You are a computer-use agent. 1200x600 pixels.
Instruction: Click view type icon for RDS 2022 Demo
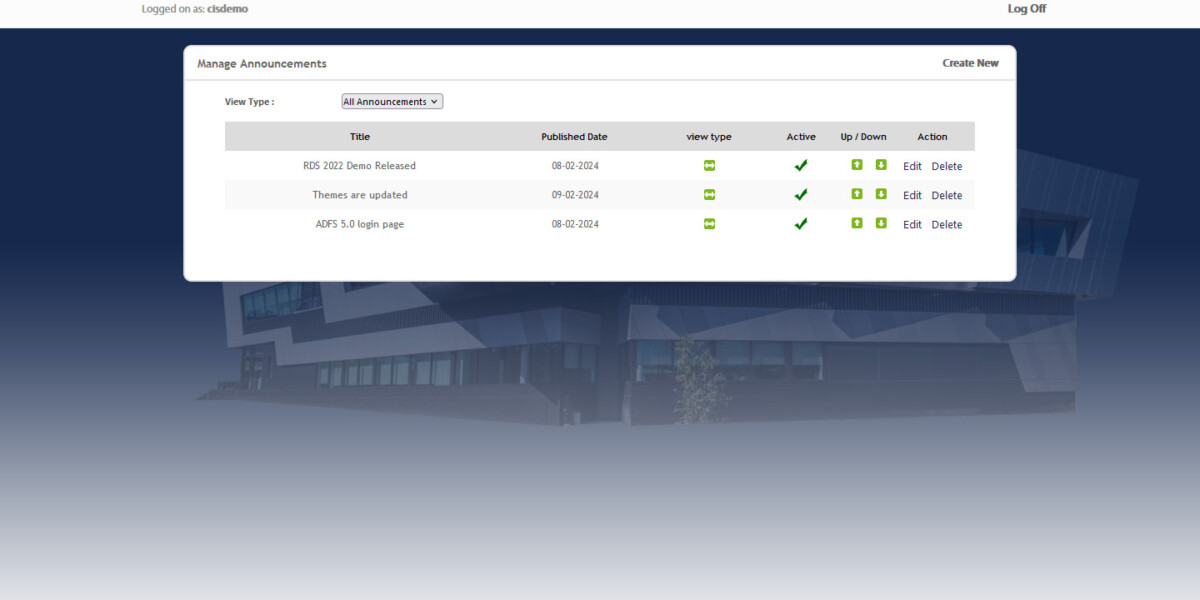[x=709, y=166]
